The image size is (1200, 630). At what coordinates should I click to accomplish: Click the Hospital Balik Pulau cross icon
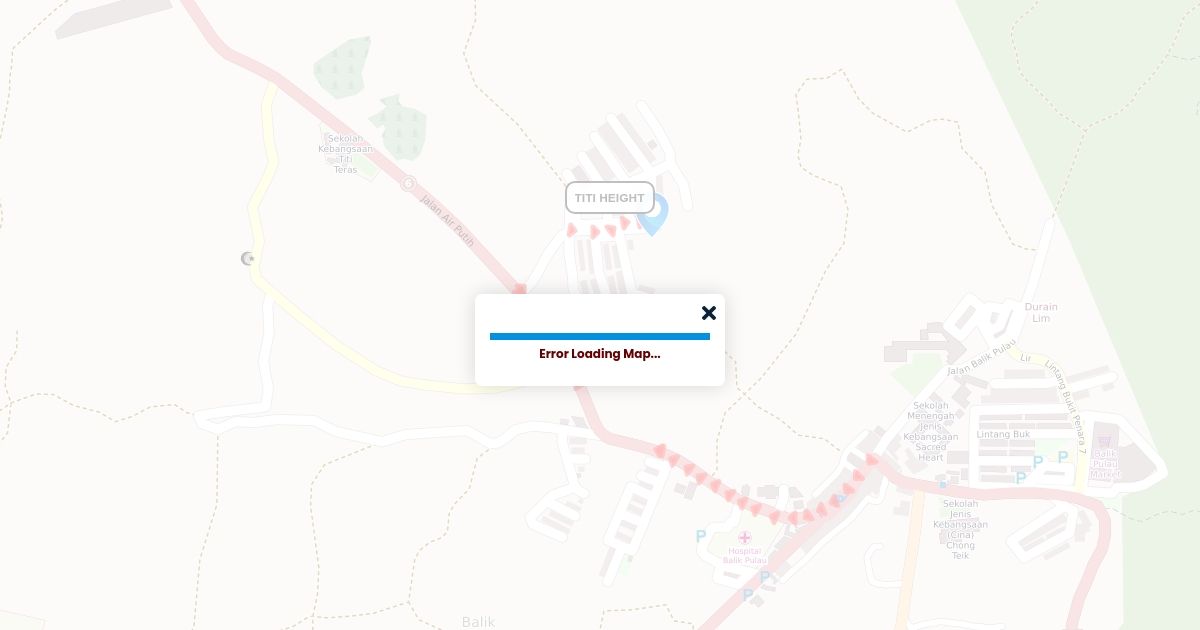point(745,538)
